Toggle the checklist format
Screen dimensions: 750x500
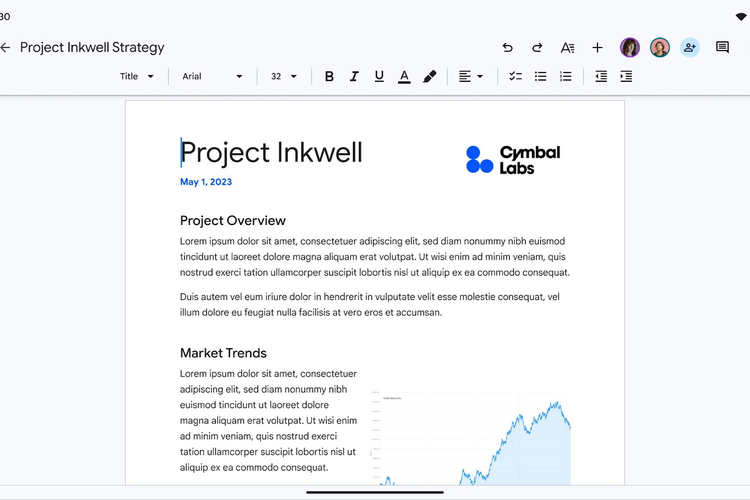515,76
